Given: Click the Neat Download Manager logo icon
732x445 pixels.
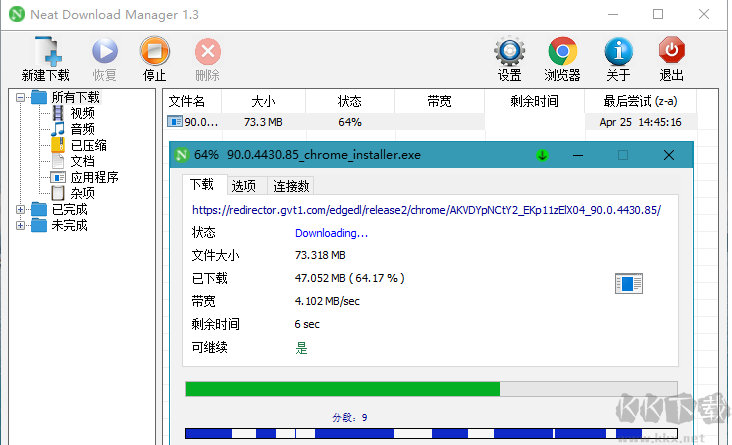Looking at the screenshot, I should 17,14.
